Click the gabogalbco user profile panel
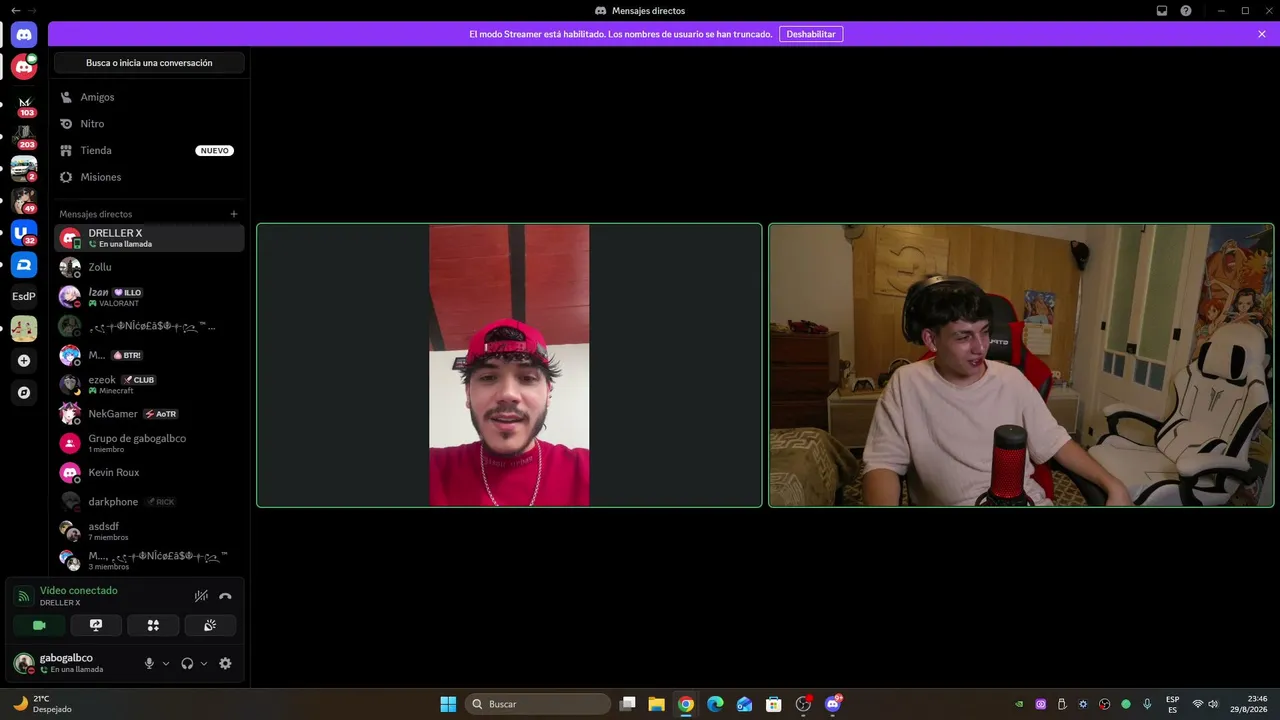Image resolution: width=1280 pixels, height=720 pixels. [x=72, y=663]
